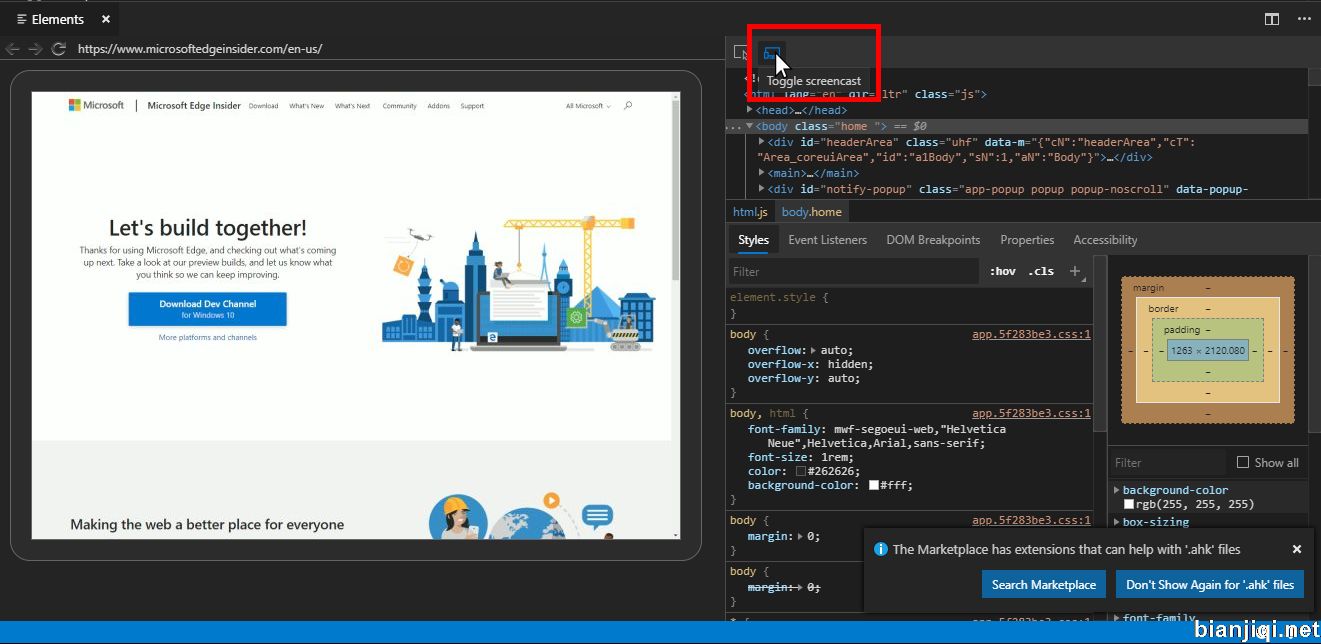Dismiss the Marketplace notification with X
The image size is (1321, 644).
click(1297, 549)
